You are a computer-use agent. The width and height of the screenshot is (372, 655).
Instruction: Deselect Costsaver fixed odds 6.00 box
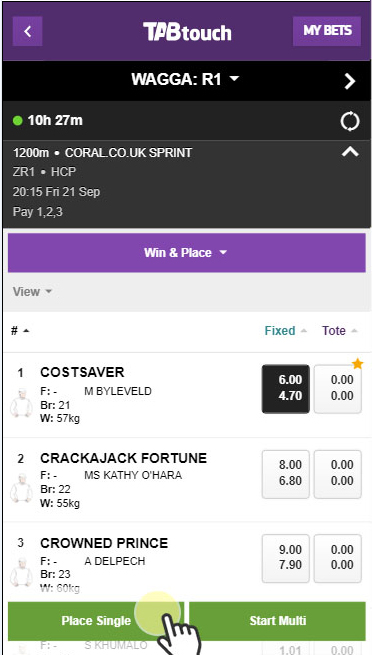[286, 389]
